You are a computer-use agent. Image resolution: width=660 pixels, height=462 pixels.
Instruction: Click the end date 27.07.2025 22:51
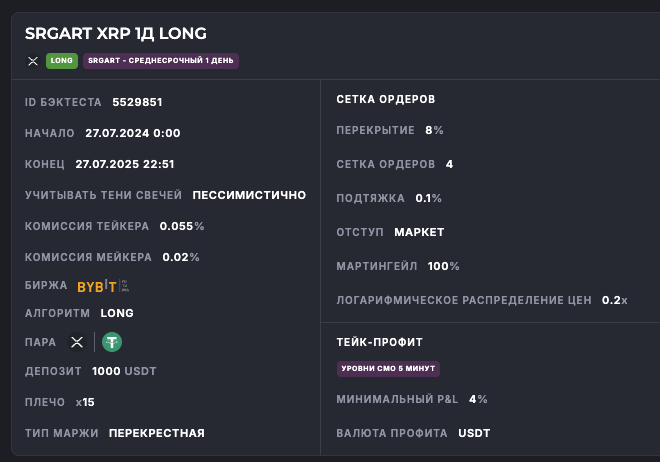tap(125, 164)
